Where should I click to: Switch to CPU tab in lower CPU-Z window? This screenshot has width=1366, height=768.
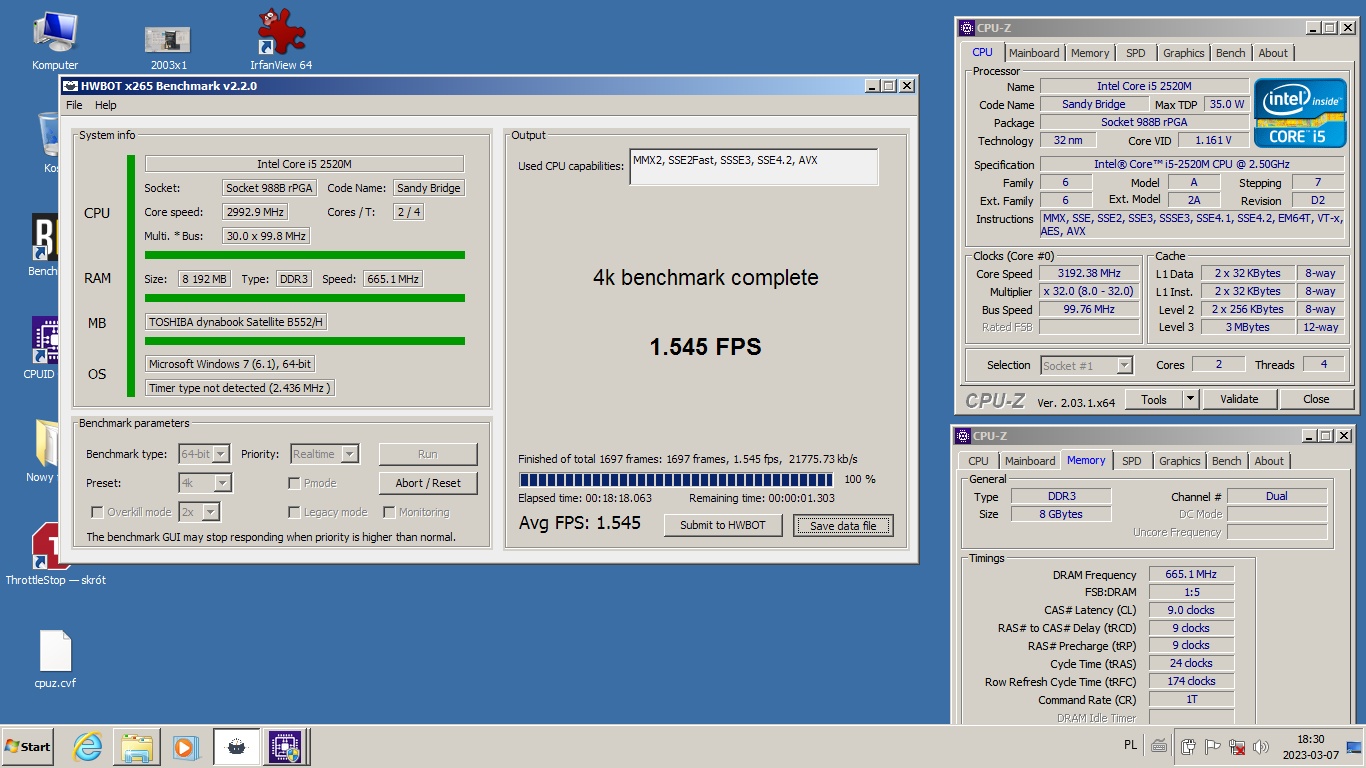978,461
